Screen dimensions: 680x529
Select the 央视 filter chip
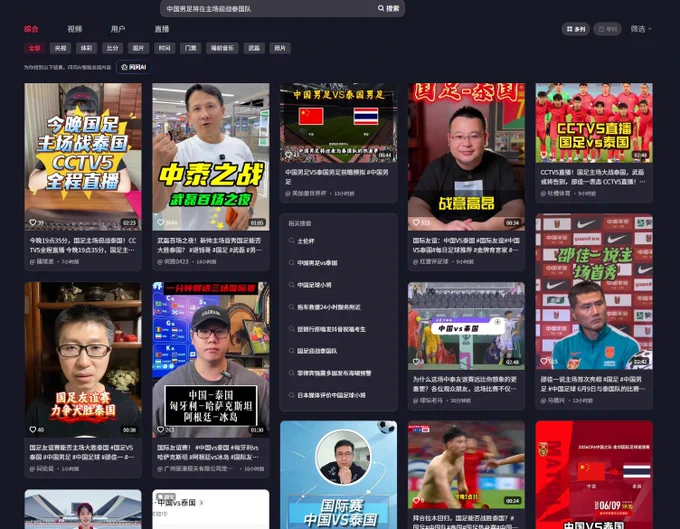pyautogui.click(x=60, y=48)
